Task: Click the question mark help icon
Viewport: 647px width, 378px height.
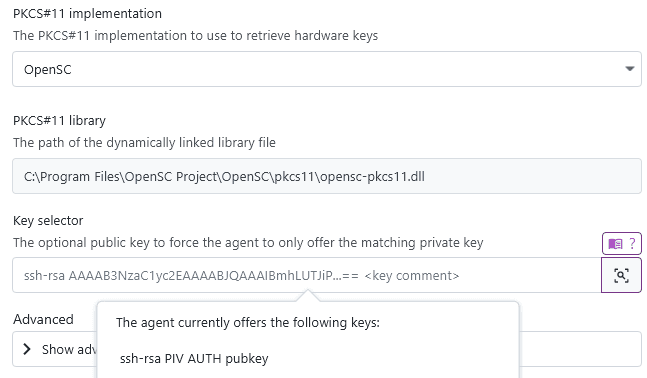Action: [x=632, y=243]
